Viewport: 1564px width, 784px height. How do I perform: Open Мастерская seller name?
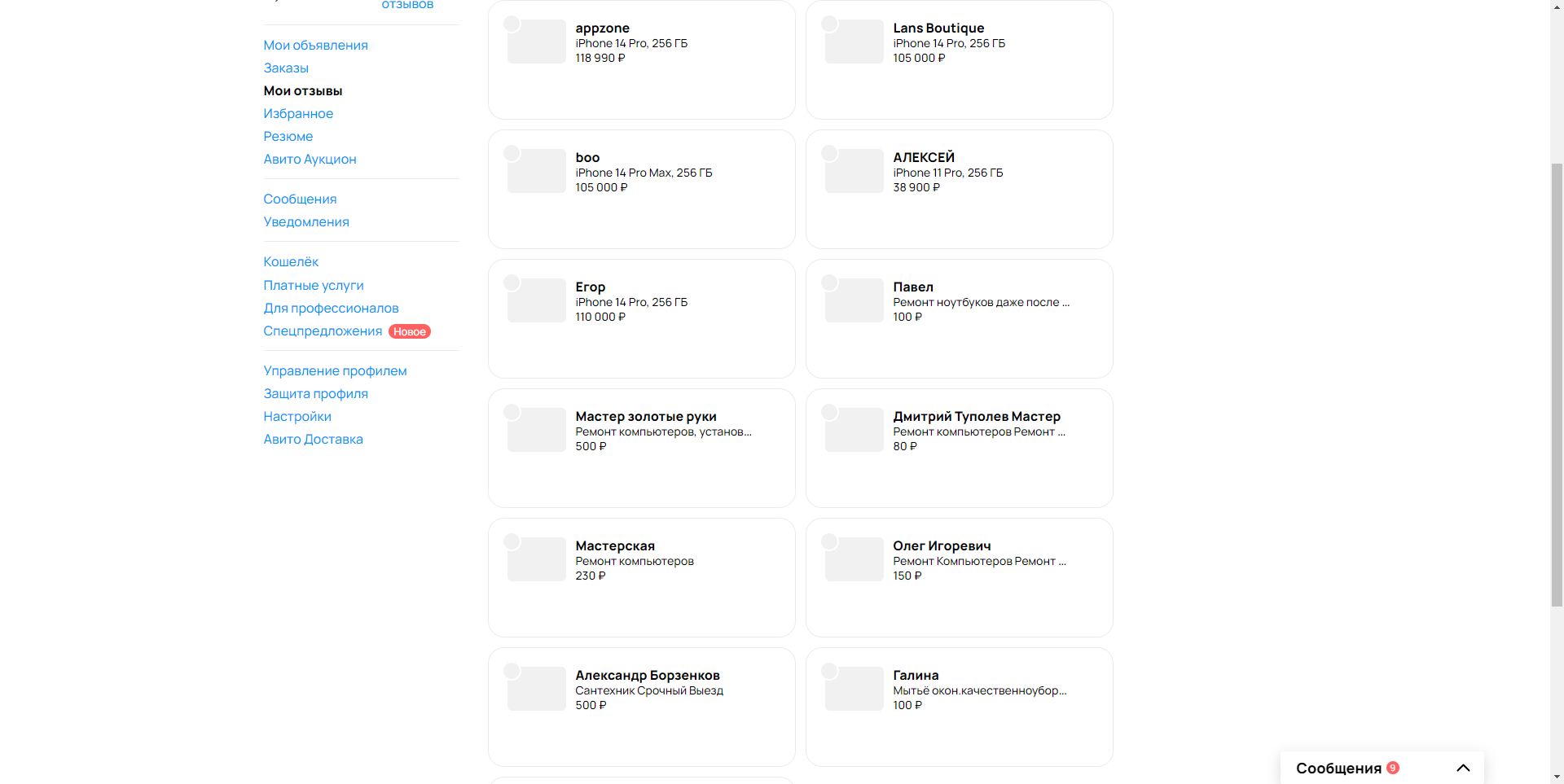615,545
